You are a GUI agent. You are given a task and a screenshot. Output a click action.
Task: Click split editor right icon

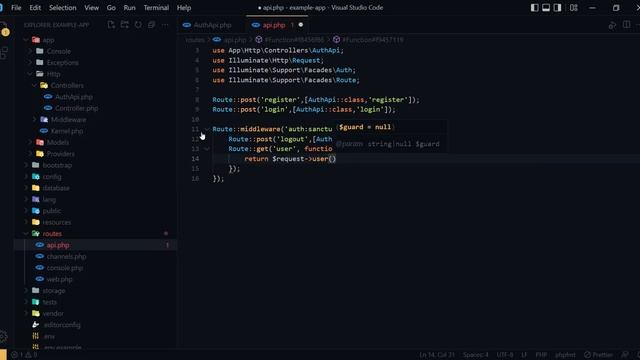coord(627,25)
